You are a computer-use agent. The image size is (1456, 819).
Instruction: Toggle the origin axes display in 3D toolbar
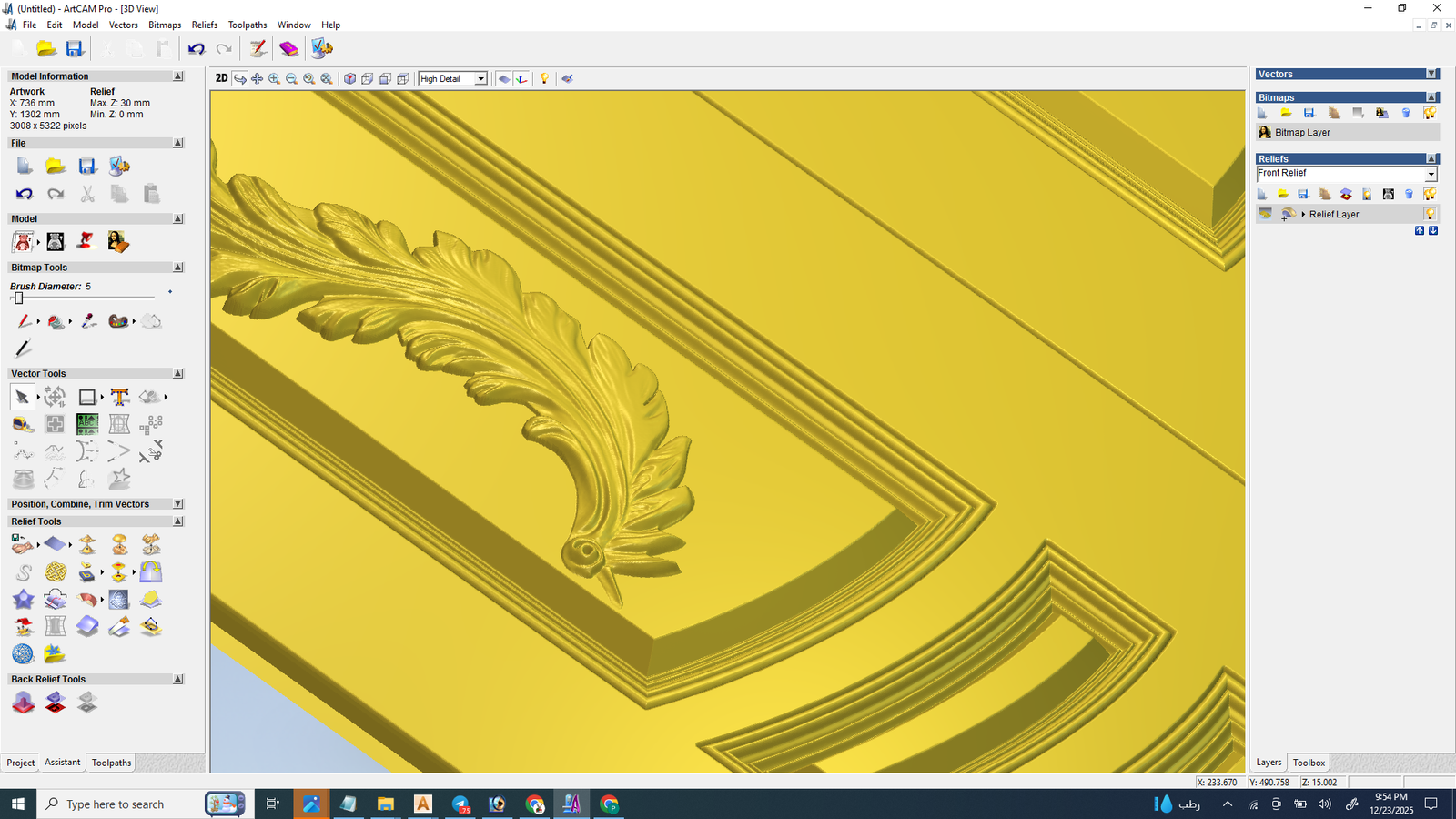521,79
